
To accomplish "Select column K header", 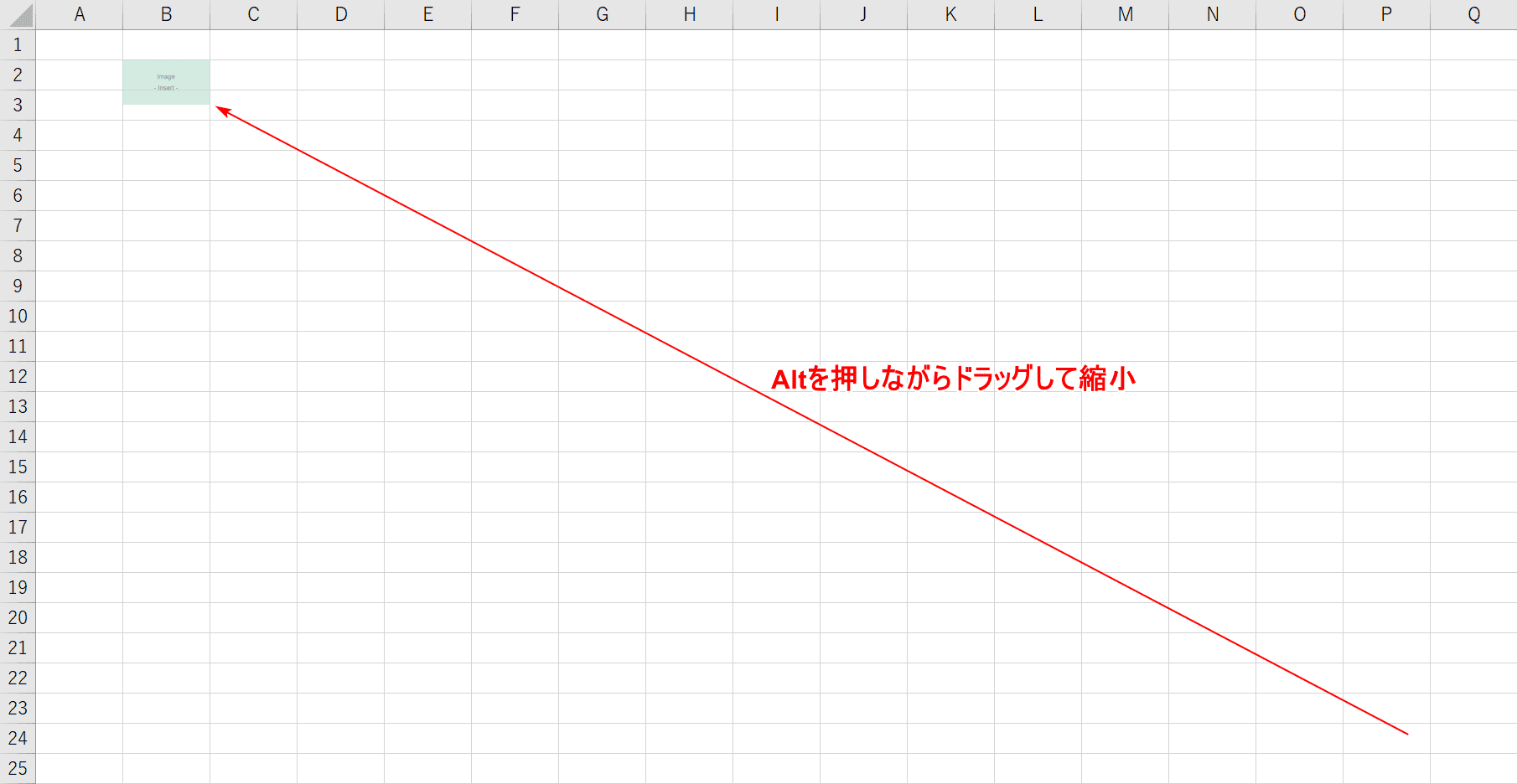I will [950, 14].
